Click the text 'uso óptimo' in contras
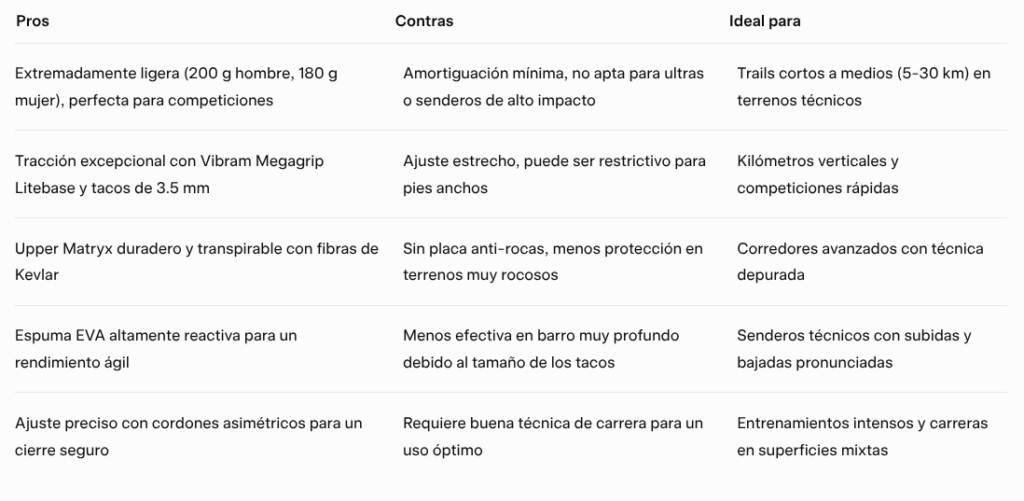Screen dimensions: 1024x501 point(443,451)
